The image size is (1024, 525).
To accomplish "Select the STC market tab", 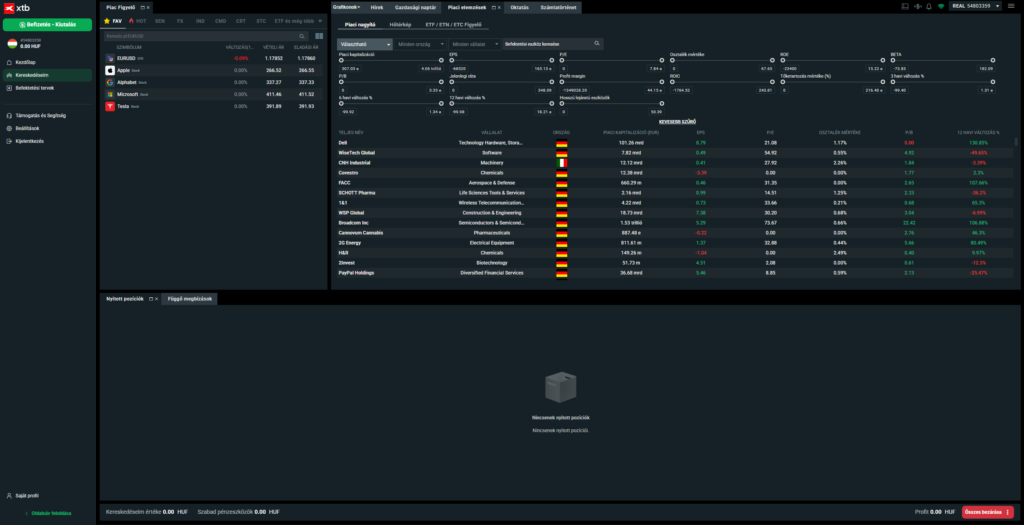I will [x=261, y=21].
